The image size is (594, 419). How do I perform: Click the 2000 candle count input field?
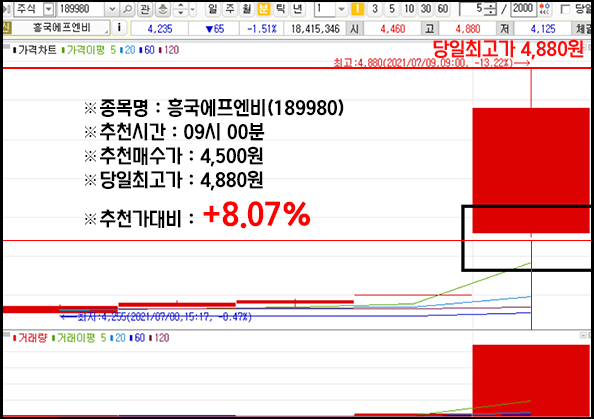coord(523,9)
